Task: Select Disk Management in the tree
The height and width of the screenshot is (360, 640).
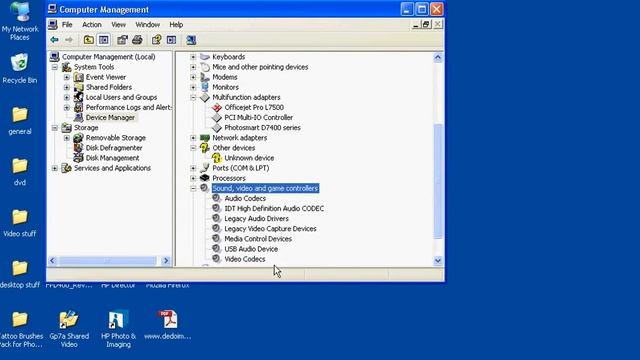Action: [x=112, y=158]
